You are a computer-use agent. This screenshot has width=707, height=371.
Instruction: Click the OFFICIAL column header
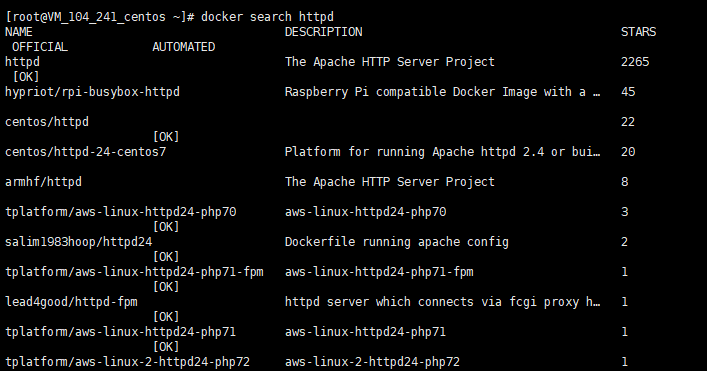[x=40, y=47]
